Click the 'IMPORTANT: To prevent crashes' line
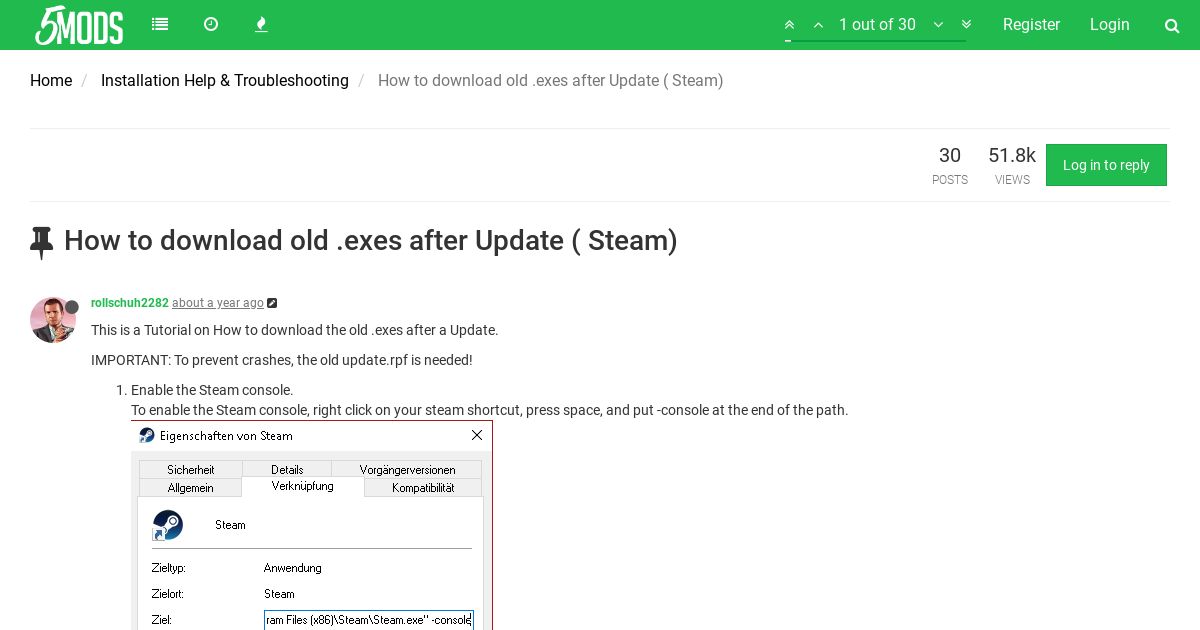This screenshot has width=1200, height=630. [x=282, y=360]
